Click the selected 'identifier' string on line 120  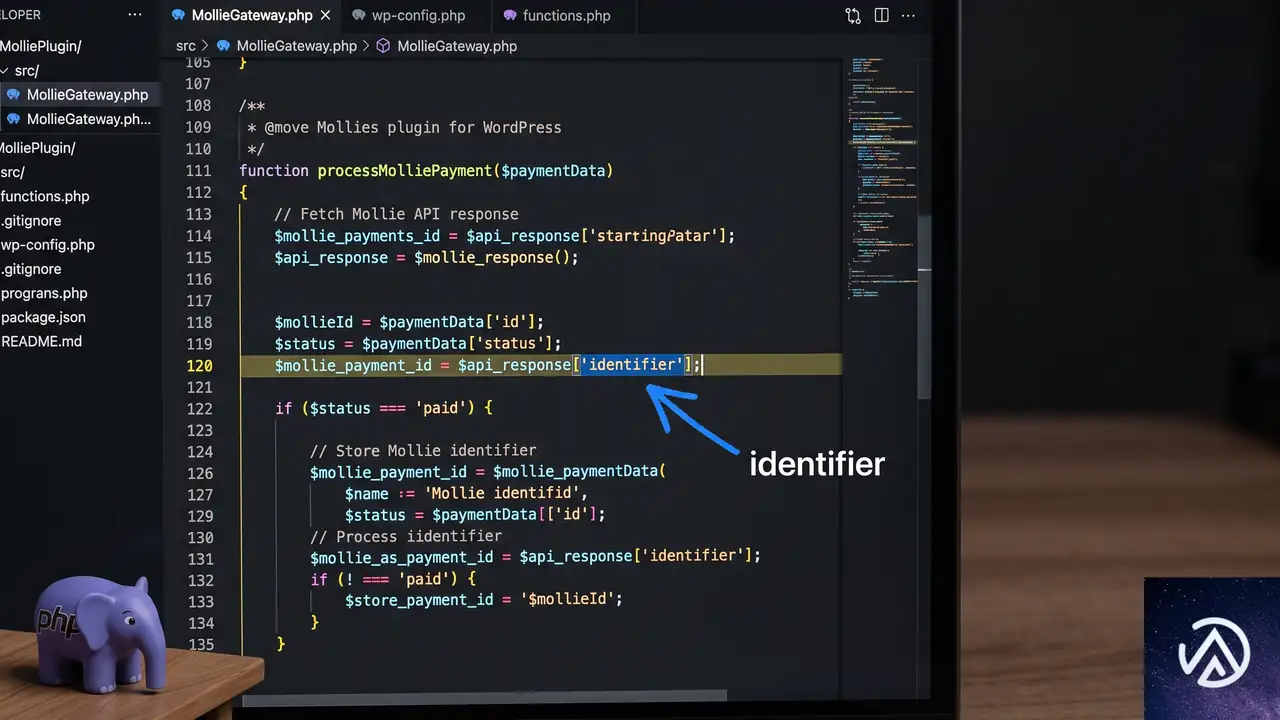coord(632,365)
